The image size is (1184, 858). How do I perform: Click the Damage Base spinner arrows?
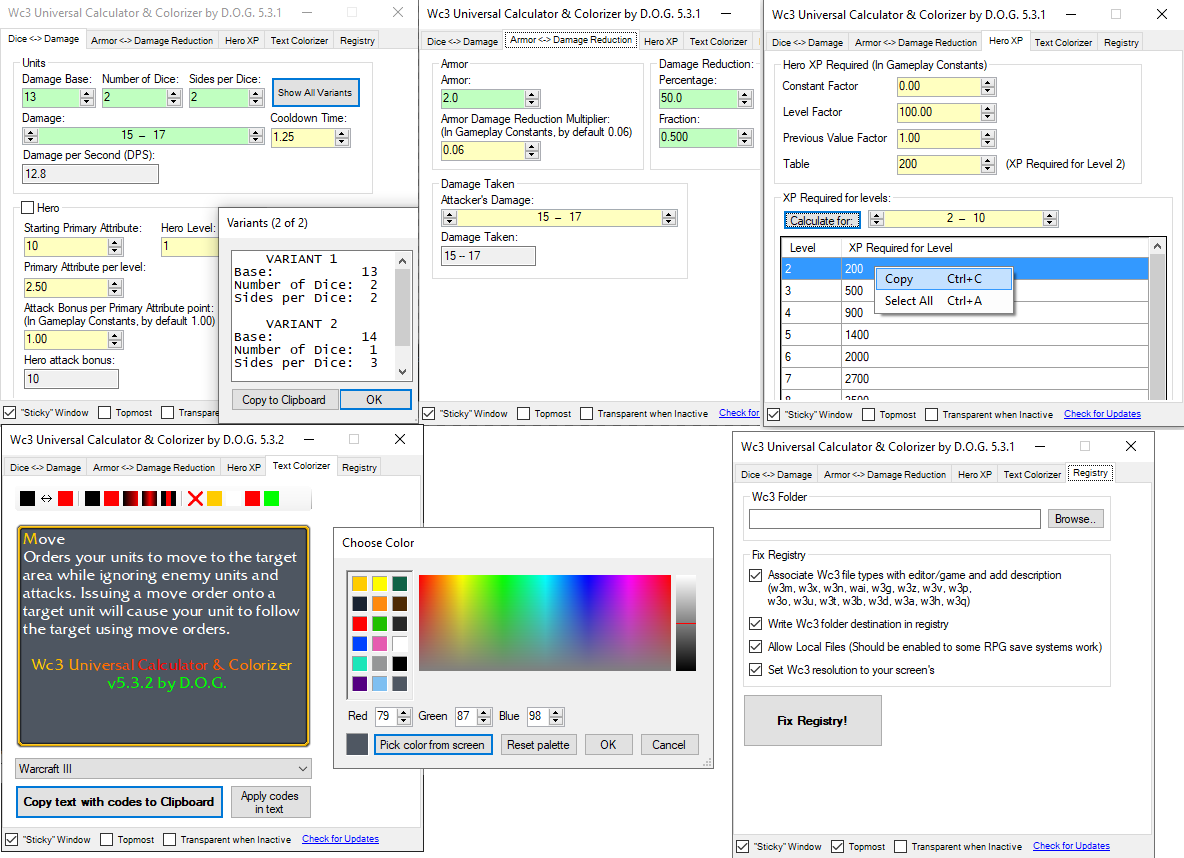click(87, 97)
